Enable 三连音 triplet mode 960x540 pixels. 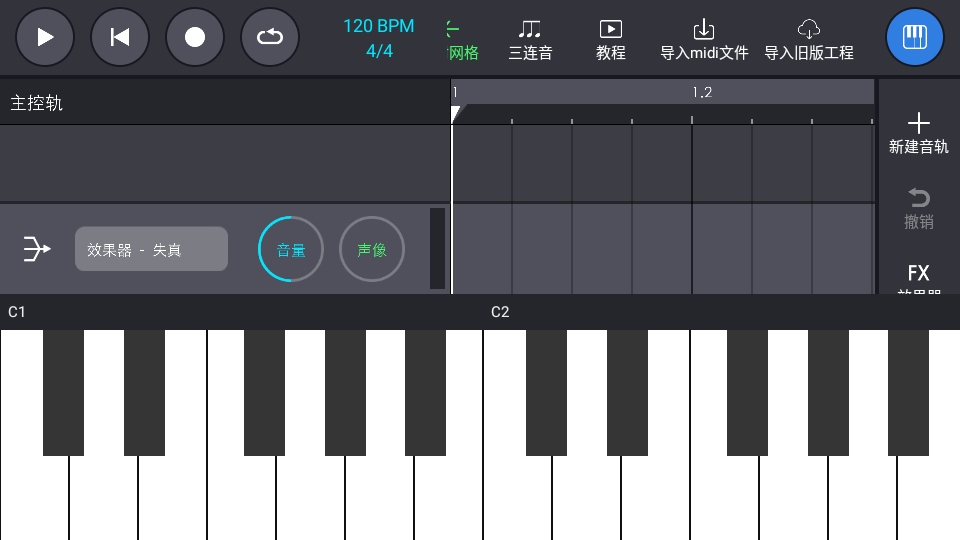[530, 40]
